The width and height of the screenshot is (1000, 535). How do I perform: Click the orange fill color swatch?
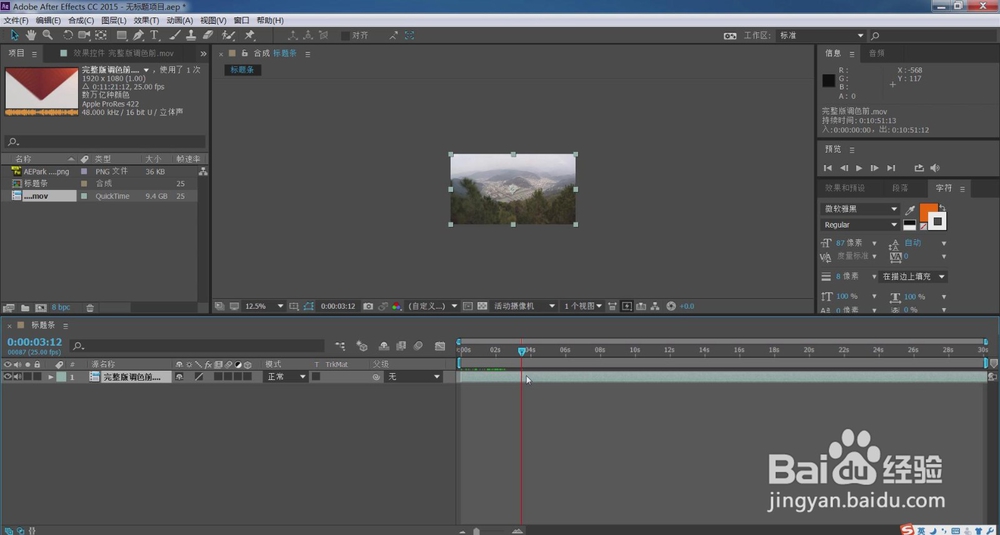coord(928,212)
